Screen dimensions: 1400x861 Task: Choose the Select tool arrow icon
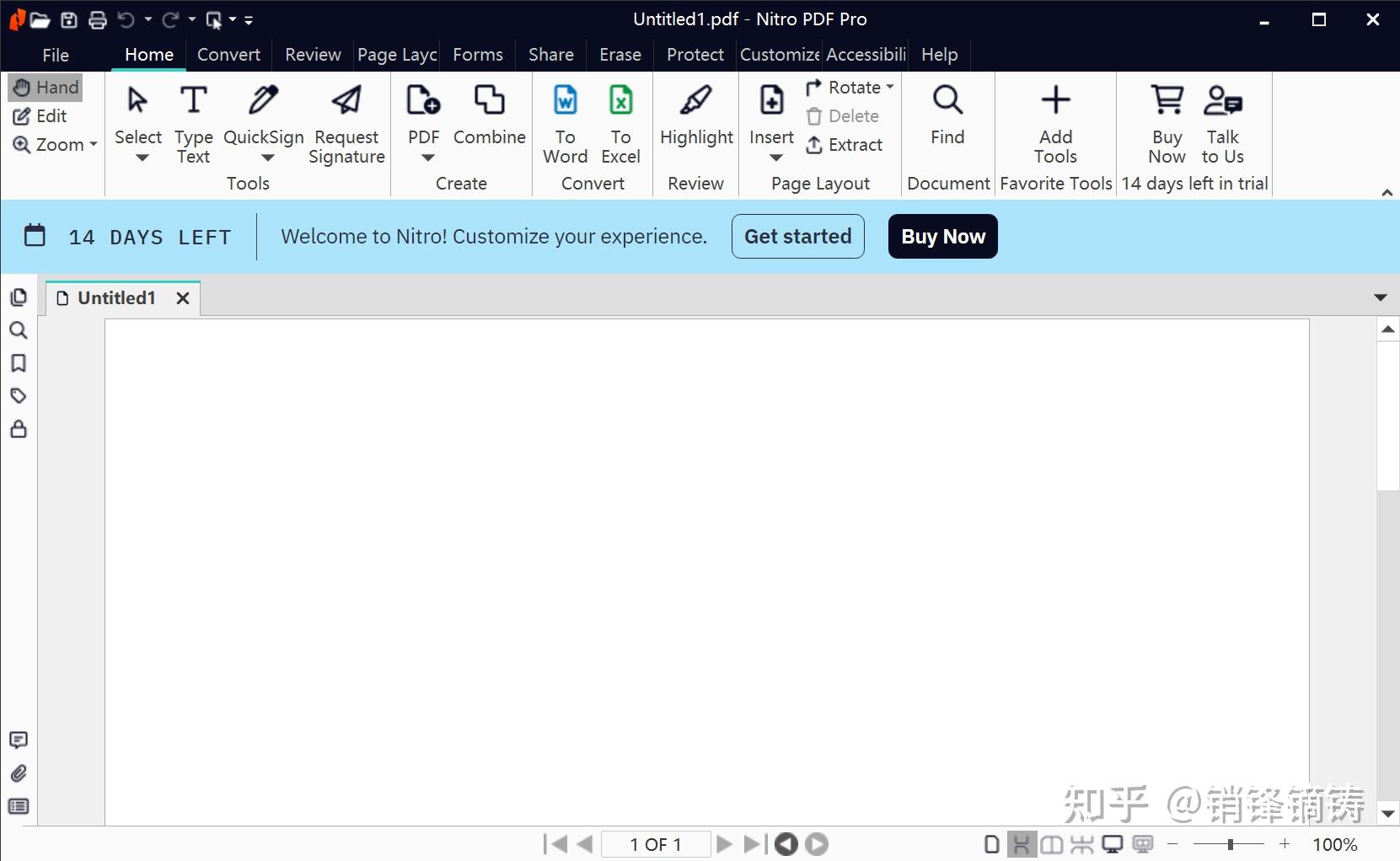137,100
